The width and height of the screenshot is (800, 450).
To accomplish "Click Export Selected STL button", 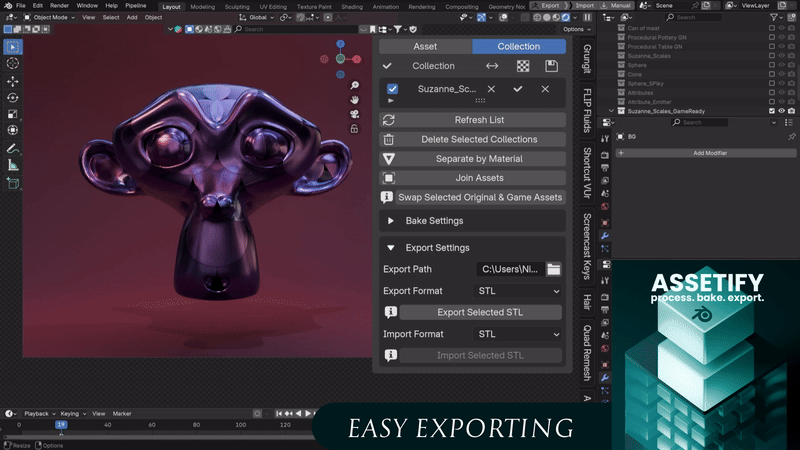I will 480,312.
